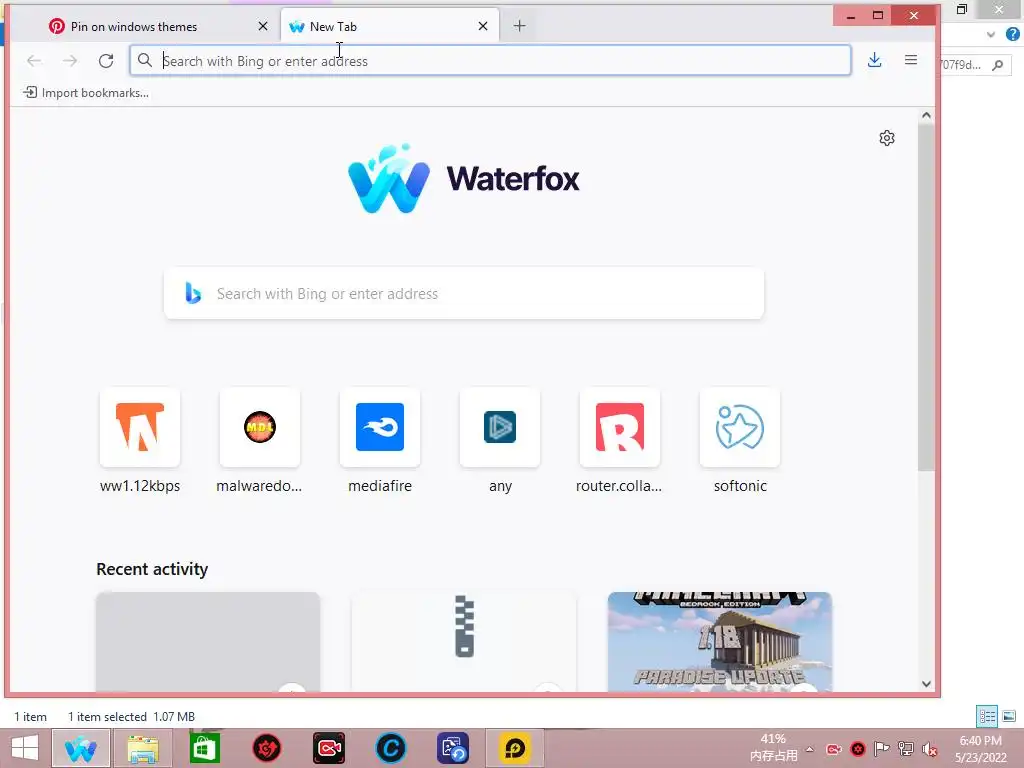Switch to Pin on windows themes tab
This screenshot has width=1024, height=768.
coord(159,26)
